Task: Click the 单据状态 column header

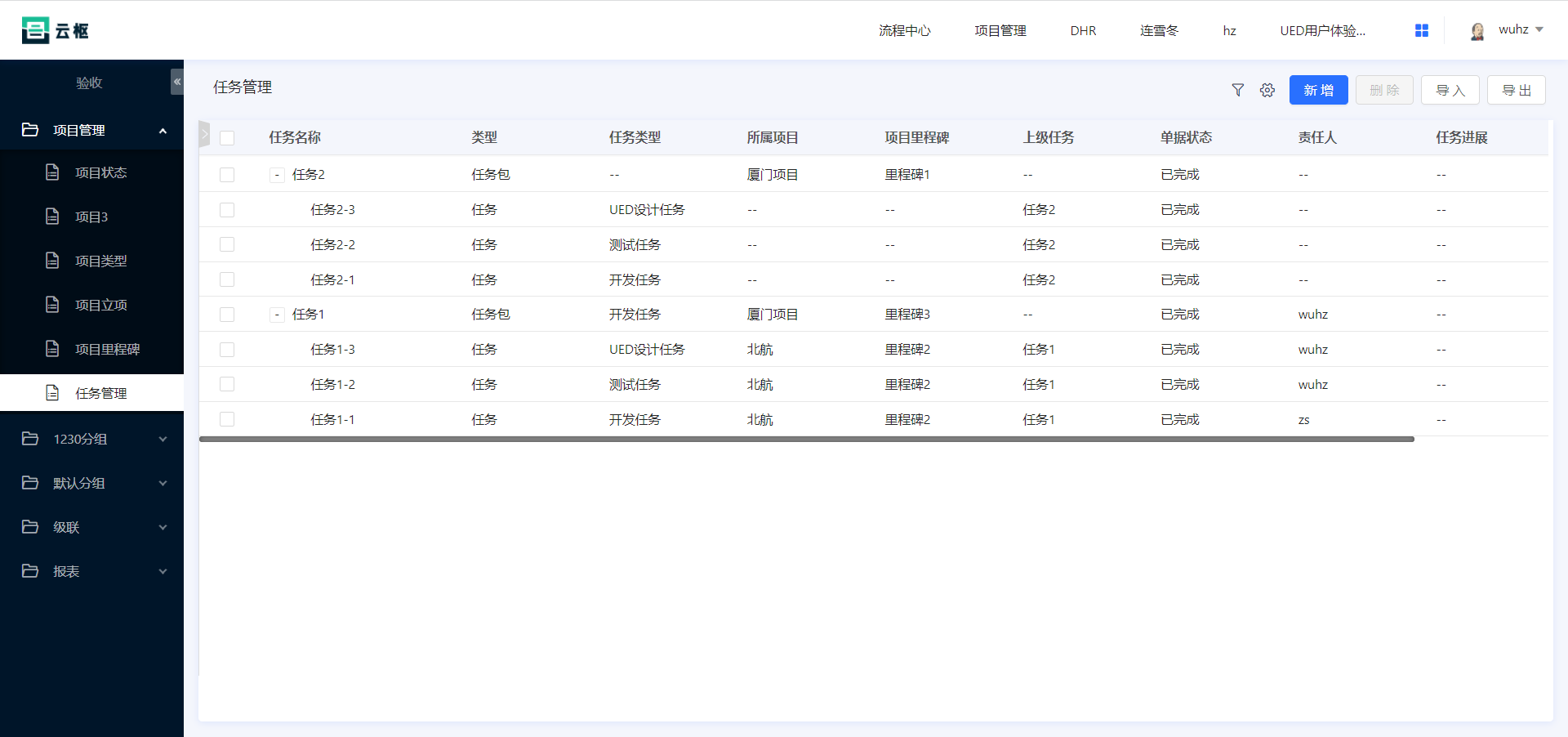Action: click(x=1187, y=137)
